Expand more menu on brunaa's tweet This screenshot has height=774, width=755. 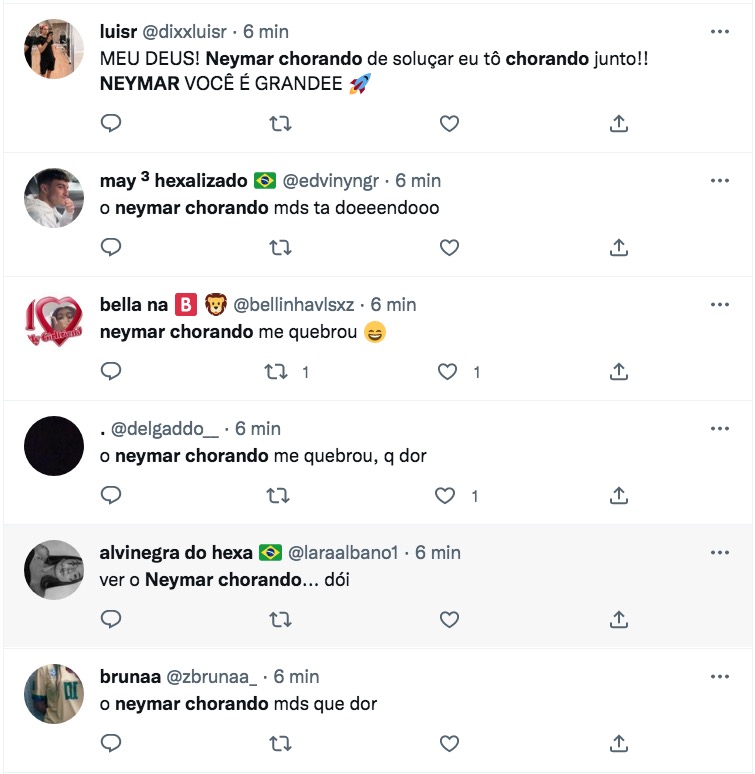click(719, 676)
